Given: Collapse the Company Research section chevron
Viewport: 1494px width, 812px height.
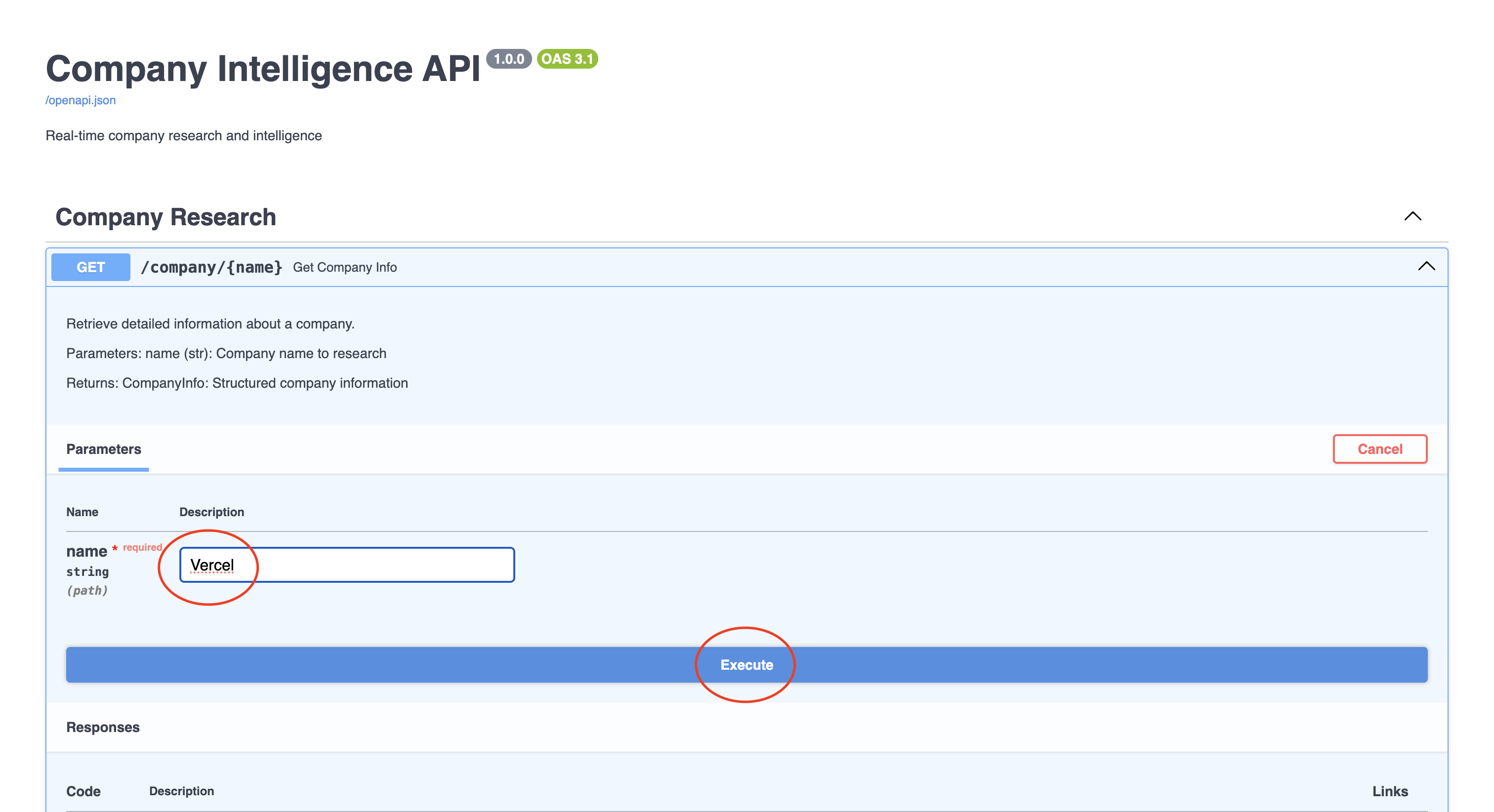Looking at the screenshot, I should [1413, 216].
